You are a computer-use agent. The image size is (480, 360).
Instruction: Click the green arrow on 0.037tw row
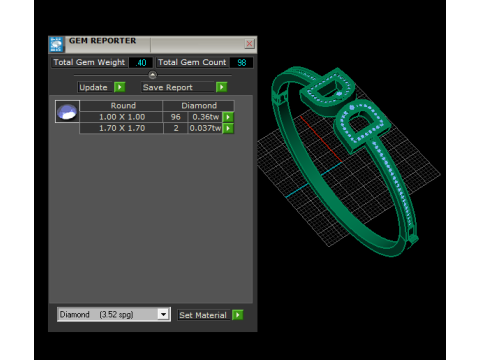click(228, 128)
